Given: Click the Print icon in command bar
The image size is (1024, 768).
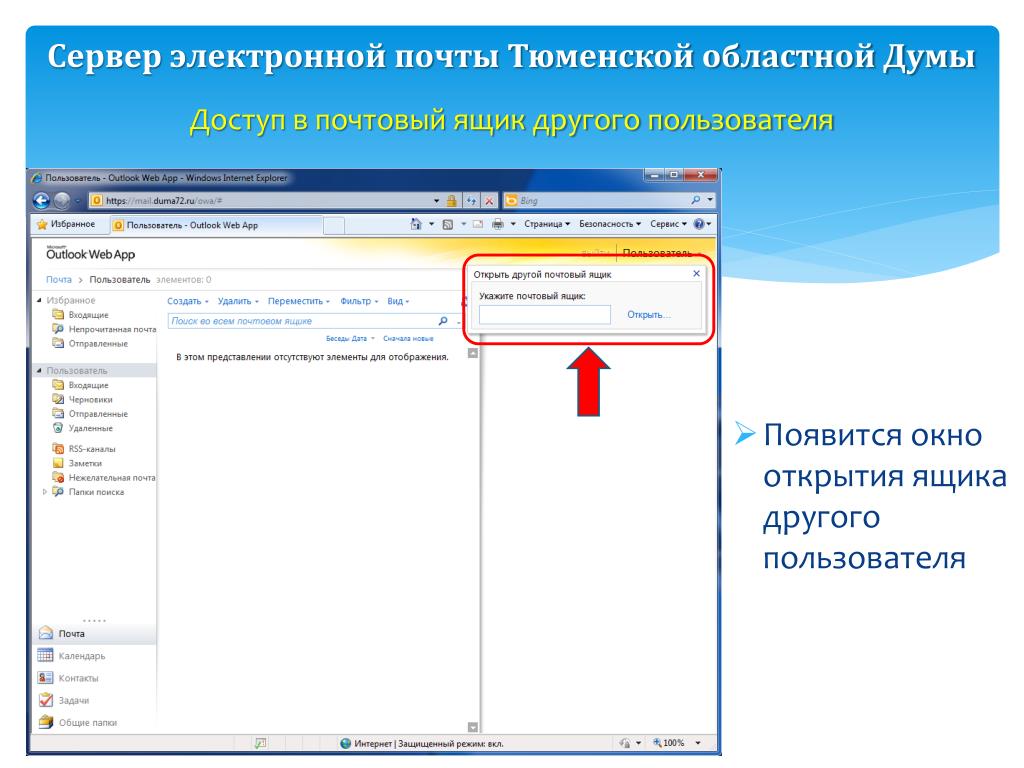Looking at the screenshot, I should point(498,224).
